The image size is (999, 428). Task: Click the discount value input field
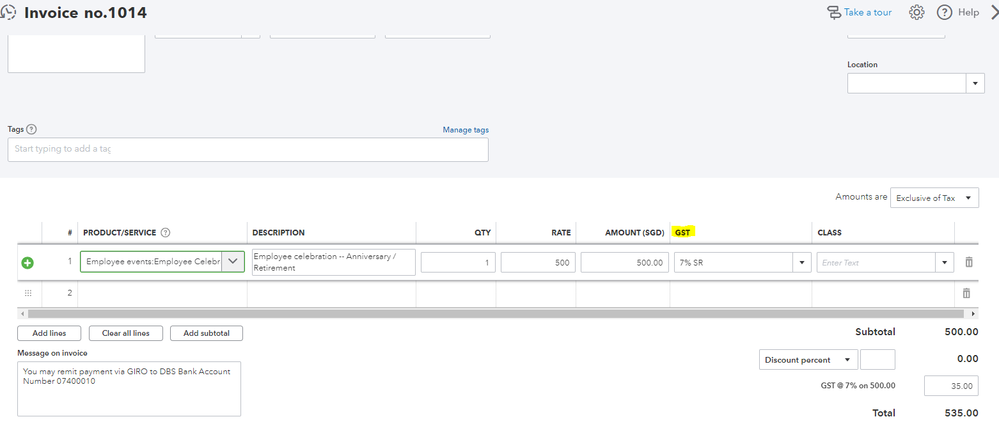pos(877,360)
